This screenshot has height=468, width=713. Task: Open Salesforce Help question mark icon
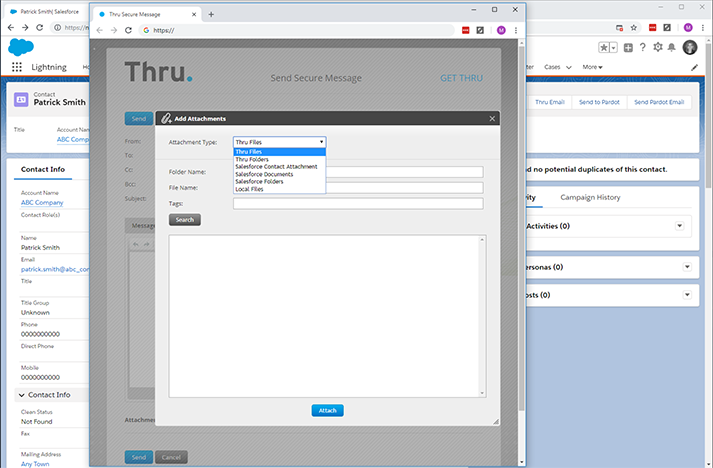pyautogui.click(x=643, y=47)
